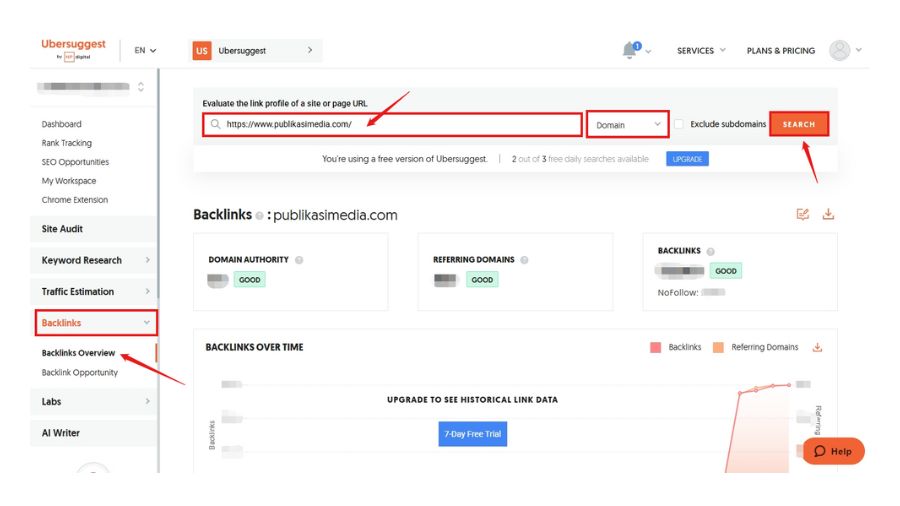This screenshot has height=506, width=900.
Task: Open Rank Tracking page
Action: [x=67, y=143]
